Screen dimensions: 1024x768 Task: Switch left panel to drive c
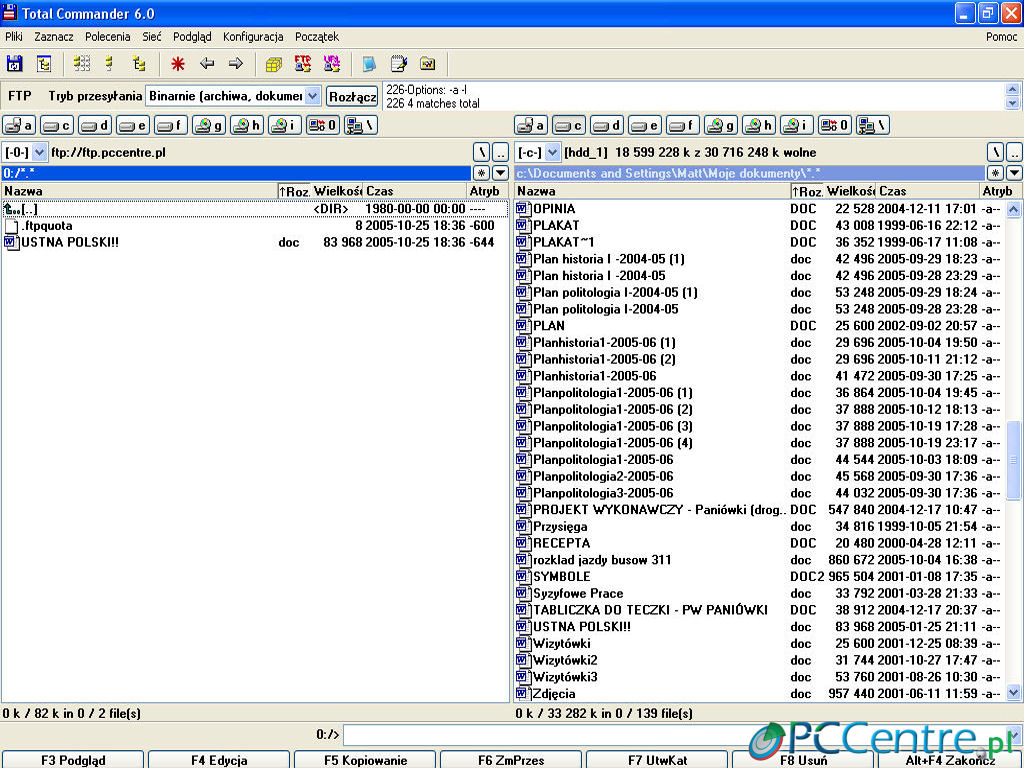tap(56, 125)
